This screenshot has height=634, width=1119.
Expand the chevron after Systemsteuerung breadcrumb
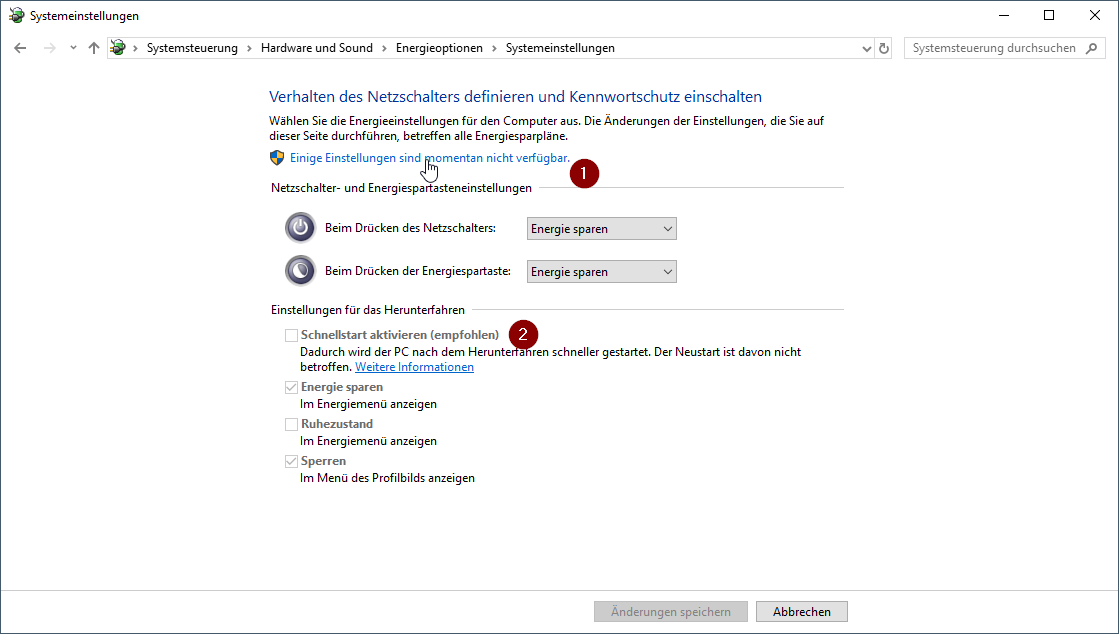[249, 48]
